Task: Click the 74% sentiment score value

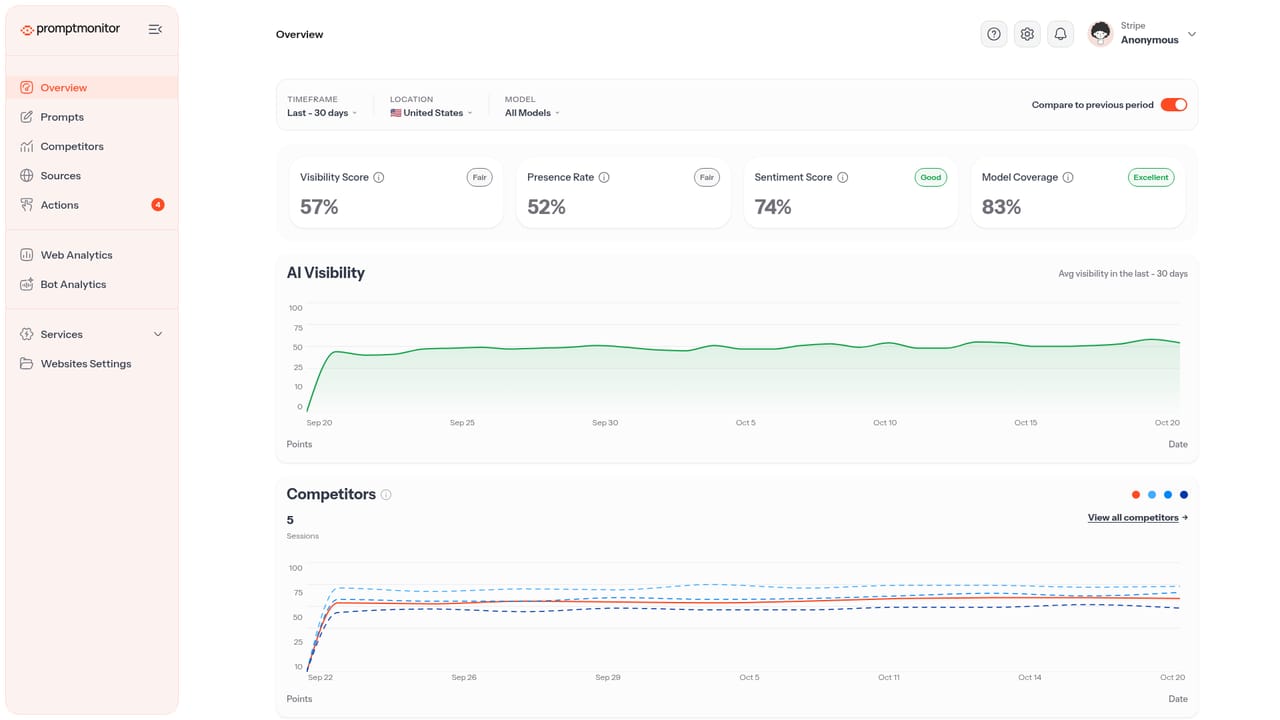Action: 773,207
